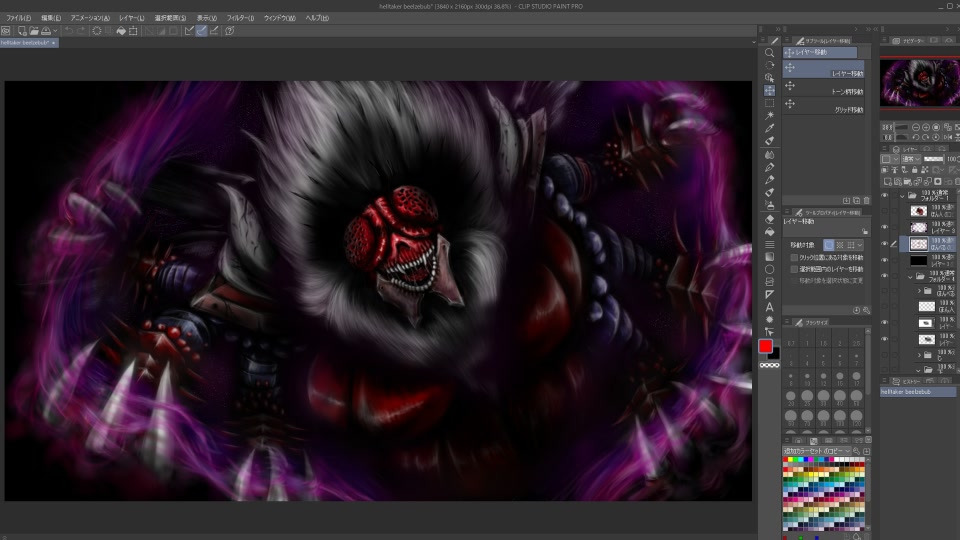Switch to helltaker beelzebub document tab
Screen dimensions: 960x540
[29, 43]
